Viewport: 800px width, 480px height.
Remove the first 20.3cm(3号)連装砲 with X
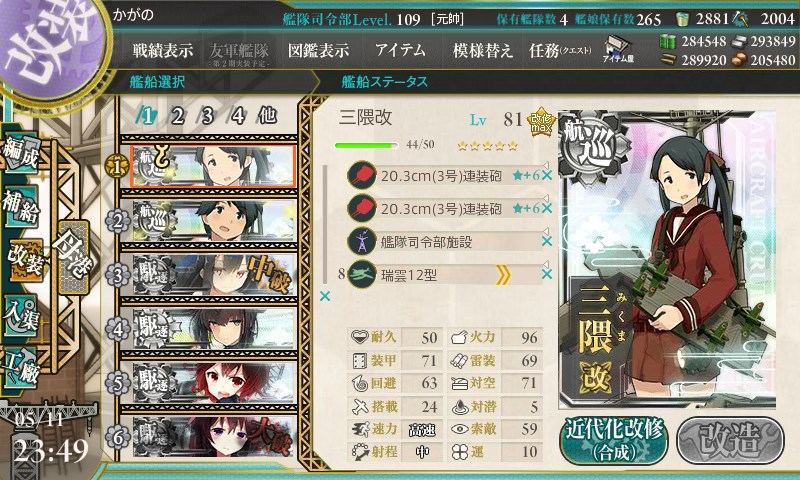[x=547, y=176]
